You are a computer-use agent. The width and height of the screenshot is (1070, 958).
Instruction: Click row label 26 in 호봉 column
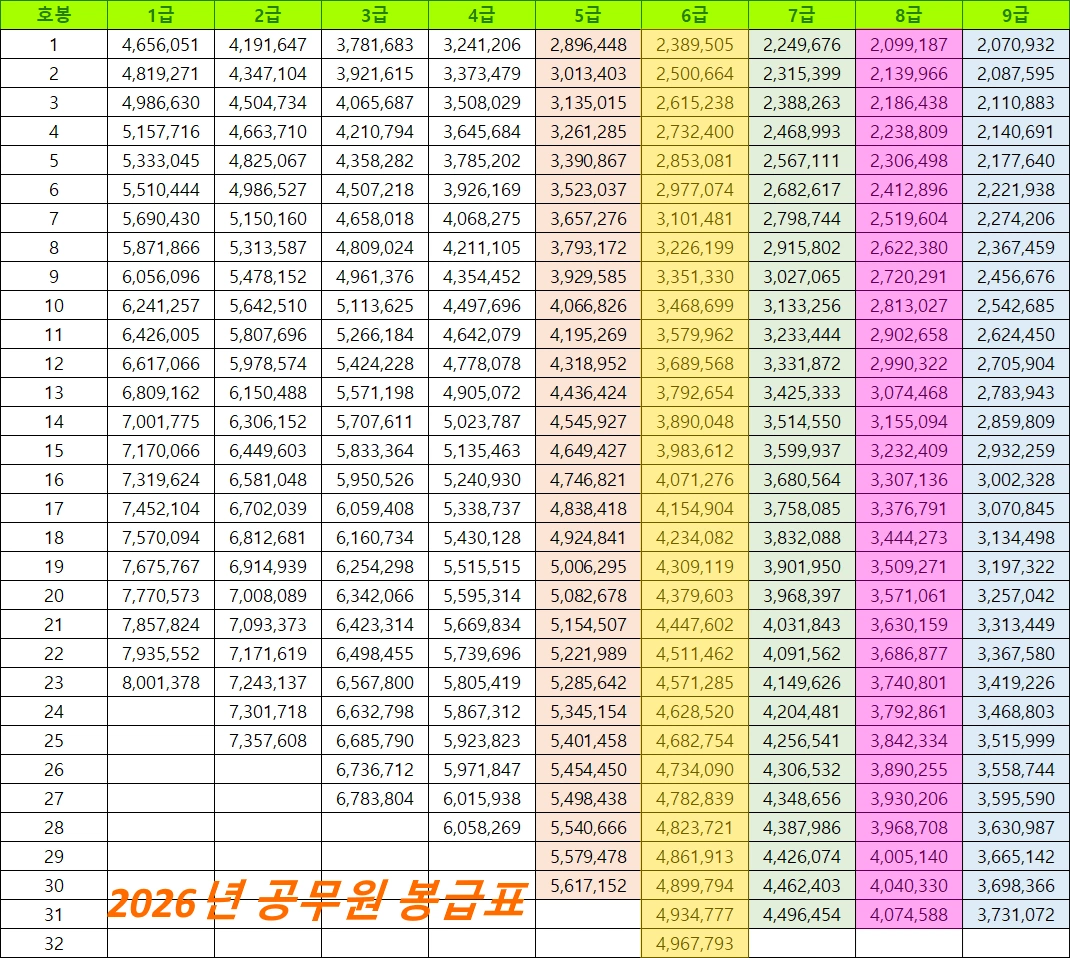(x=54, y=770)
